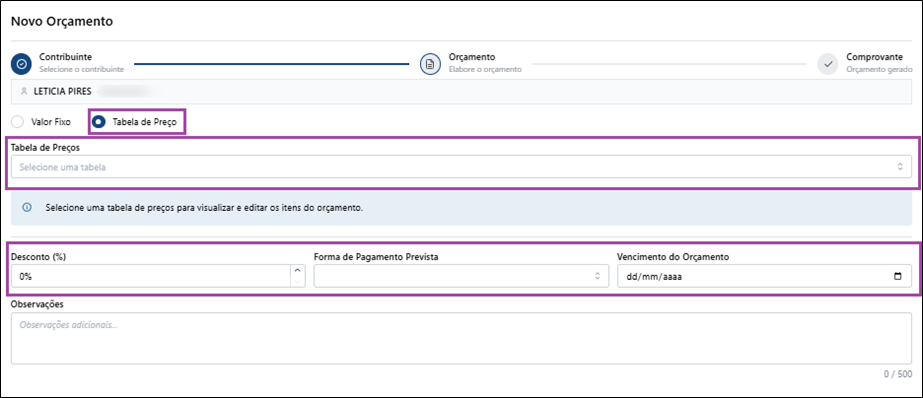Click the person icon beside LETICIA PIRES
The image size is (923, 398).
[x=24, y=92]
